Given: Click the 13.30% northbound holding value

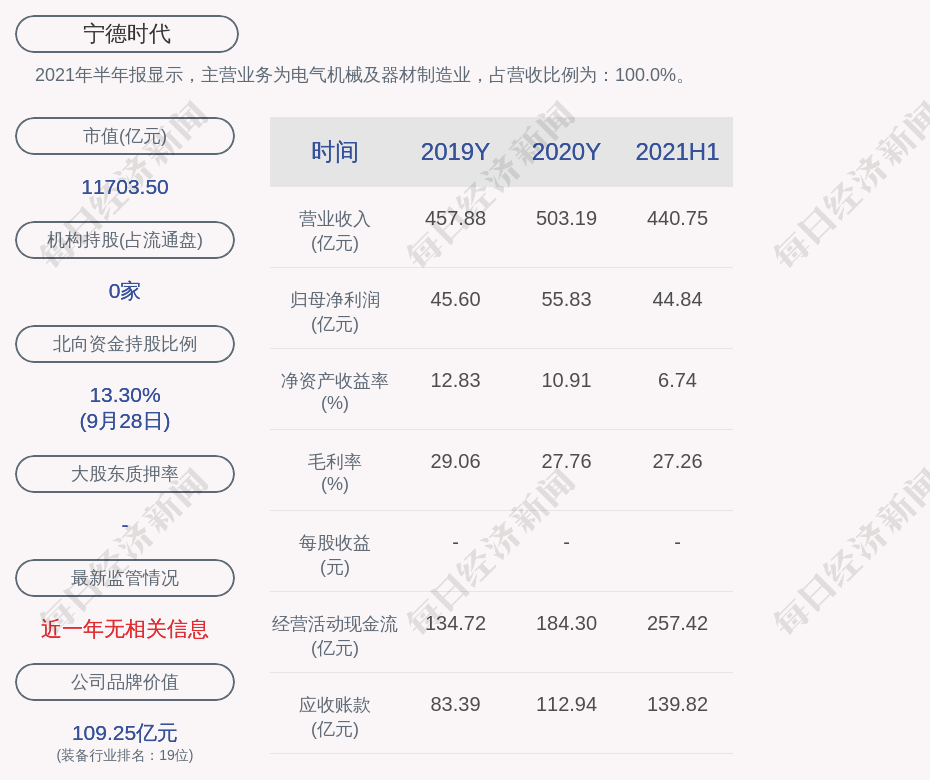Looking at the screenshot, I should tap(125, 395).
